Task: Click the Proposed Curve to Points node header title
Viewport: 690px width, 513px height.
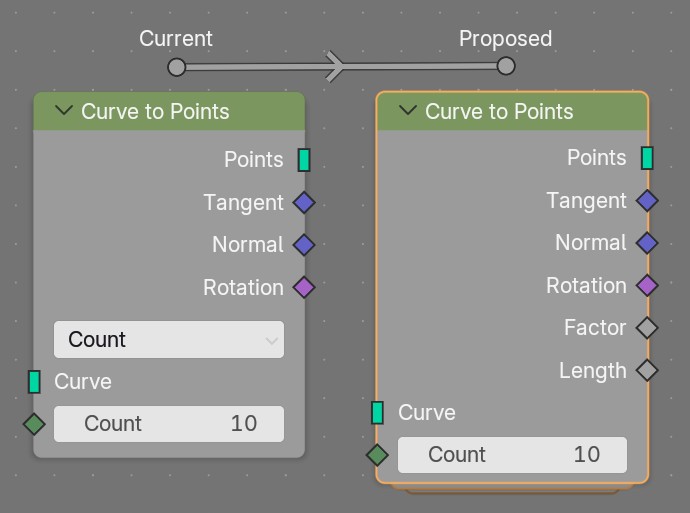Action: click(499, 111)
